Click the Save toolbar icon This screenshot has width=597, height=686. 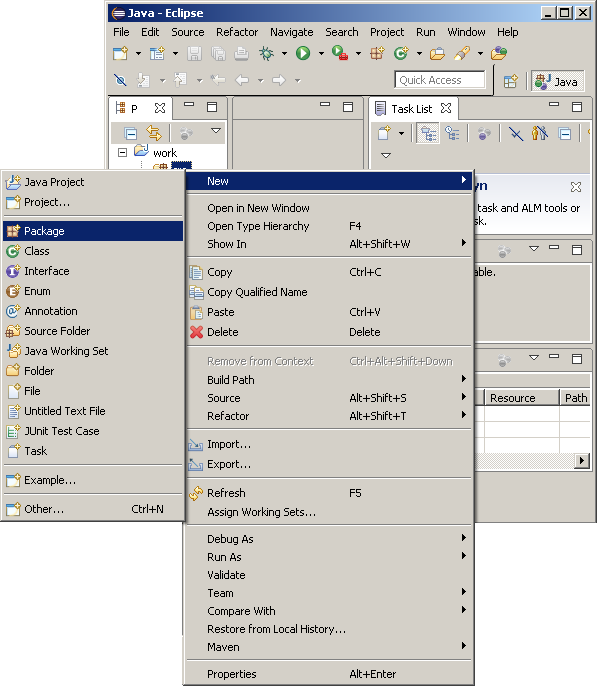pyautogui.click(x=194, y=53)
